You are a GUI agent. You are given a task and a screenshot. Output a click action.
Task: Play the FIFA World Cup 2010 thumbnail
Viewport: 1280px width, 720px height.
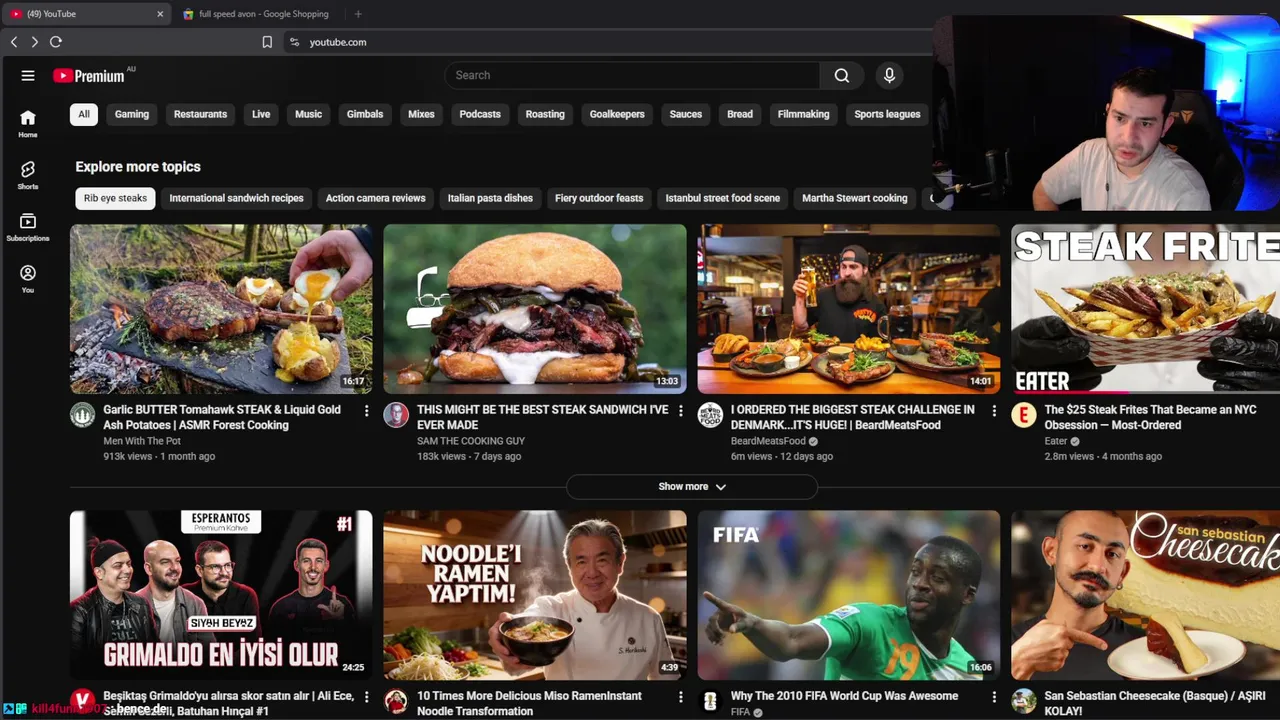tap(849, 595)
